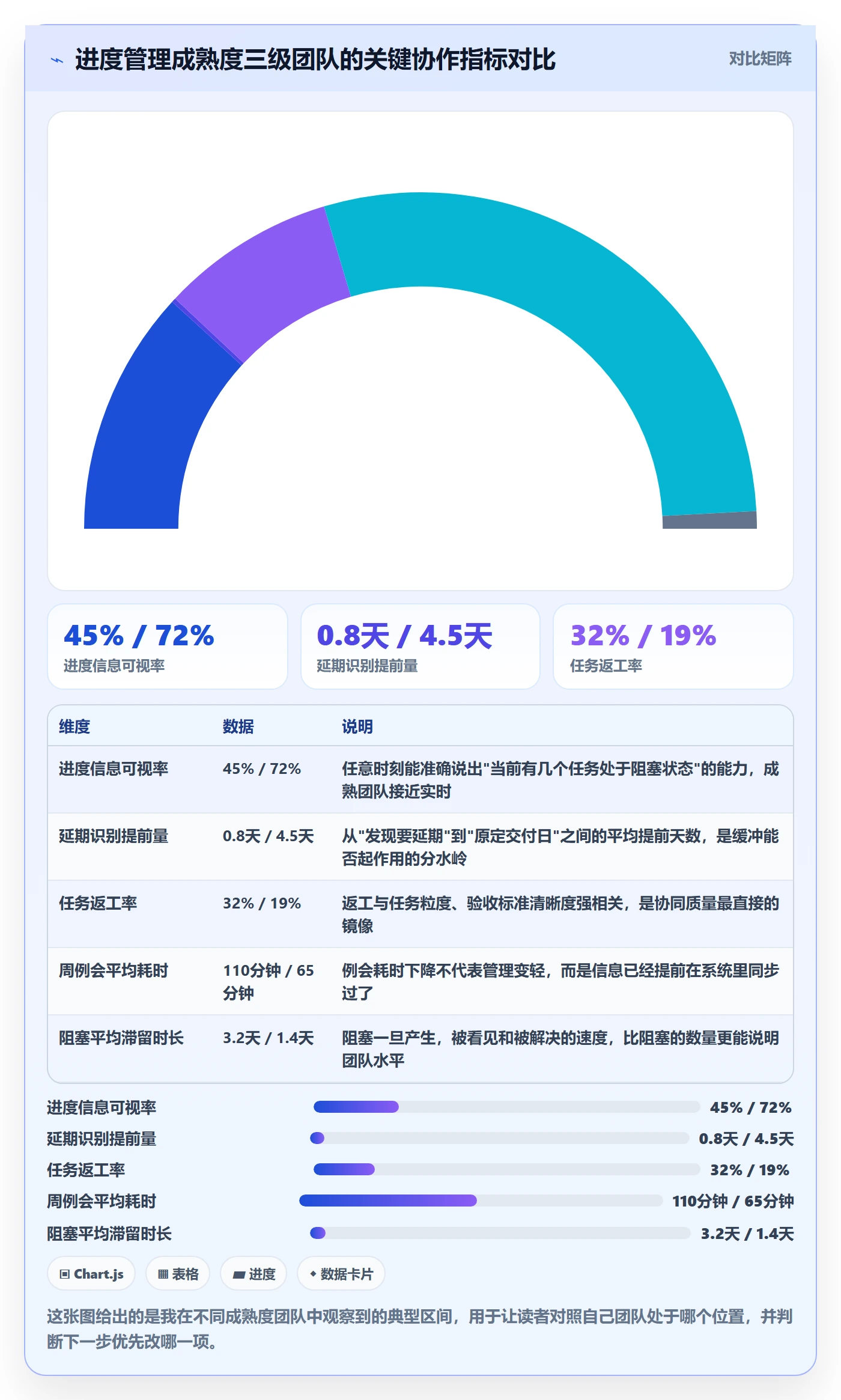The image size is (841, 1400).
Task: Select the 周例会平均耗时 table row label
Action: point(114,970)
